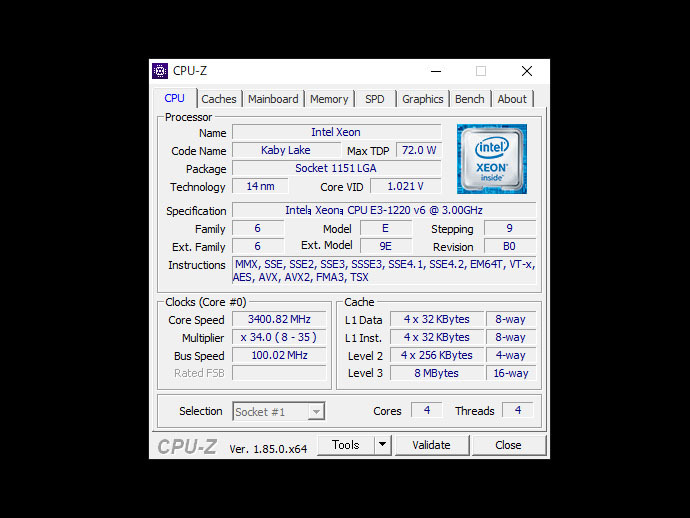Select the CPU tab

pos(175,98)
